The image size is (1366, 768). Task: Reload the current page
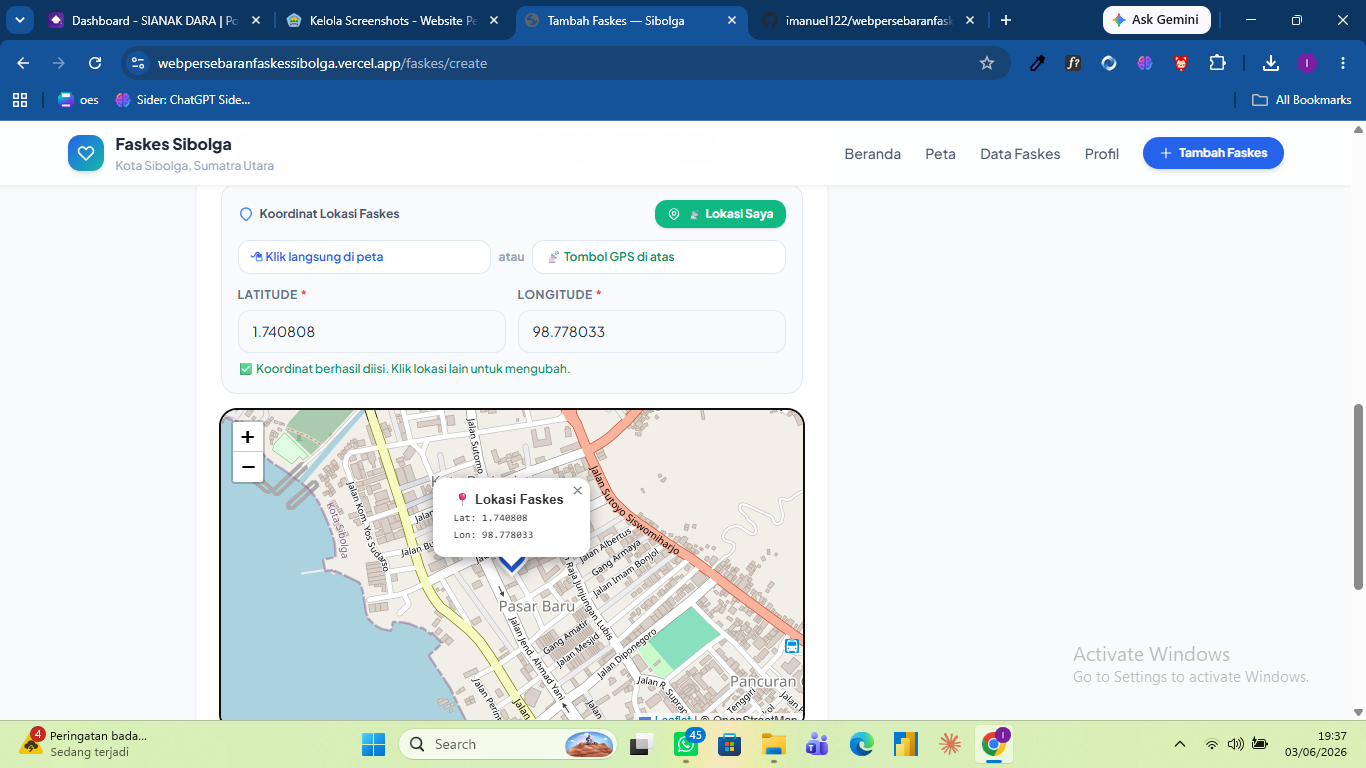95,63
